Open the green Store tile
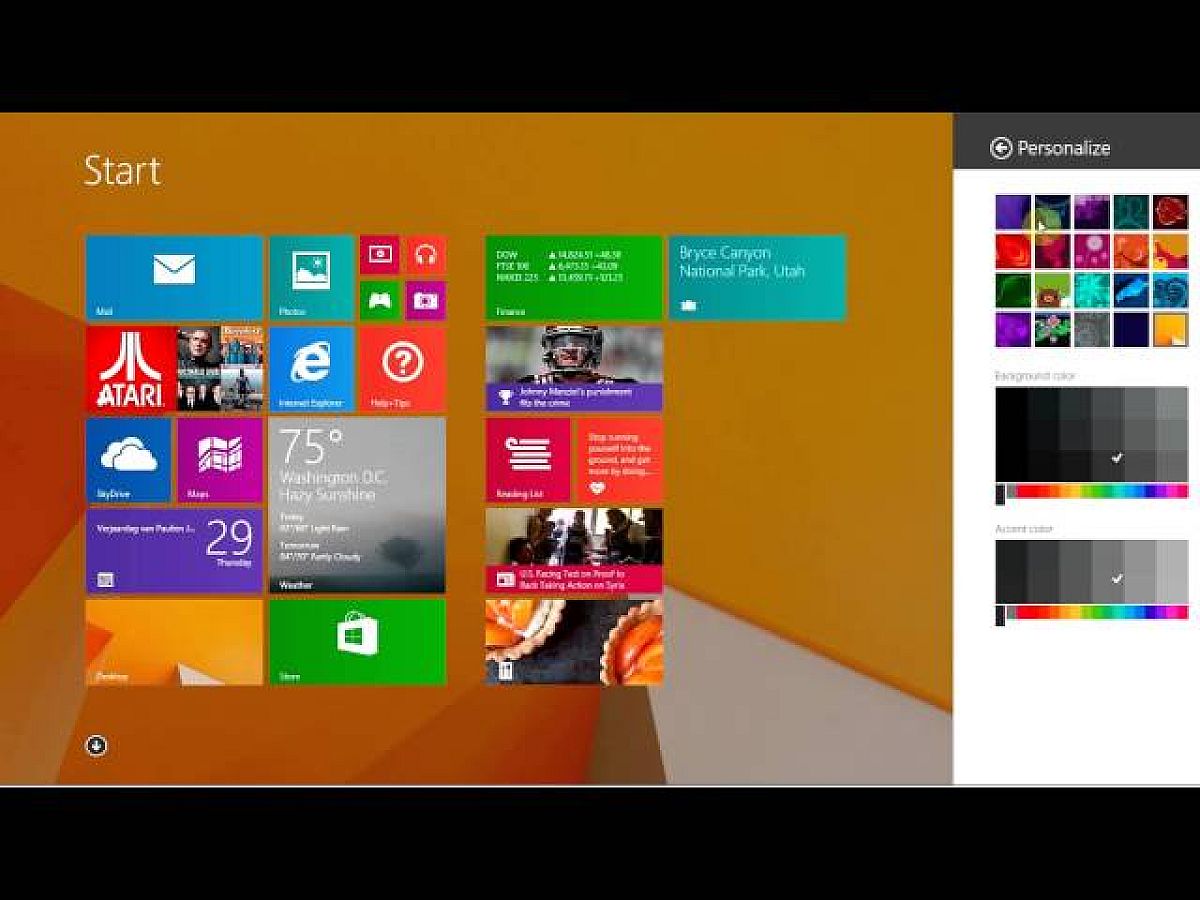Image resolution: width=1200 pixels, height=900 pixels. click(357, 641)
